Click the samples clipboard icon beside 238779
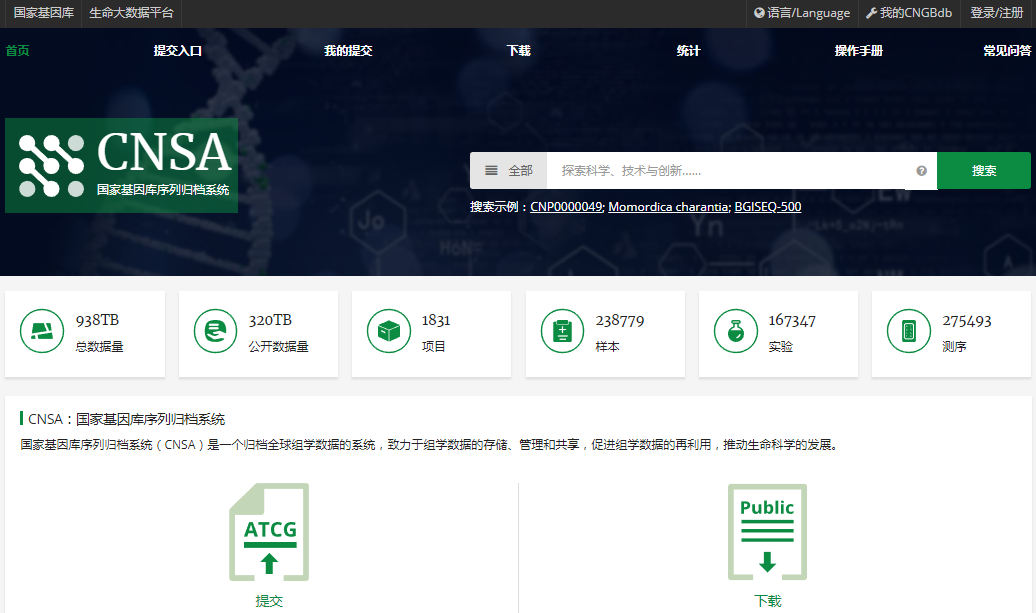Image resolution: width=1036 pixels, height=613 pixels. 562,331
